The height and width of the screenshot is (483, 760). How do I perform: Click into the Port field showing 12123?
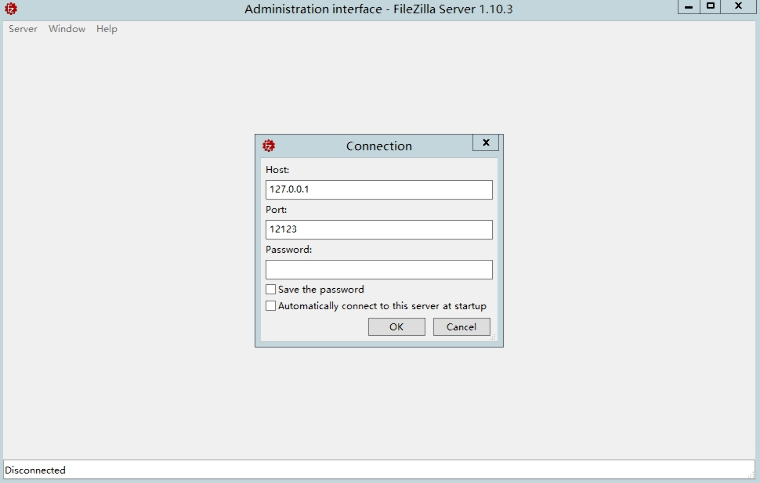click(x=378, y=230)
